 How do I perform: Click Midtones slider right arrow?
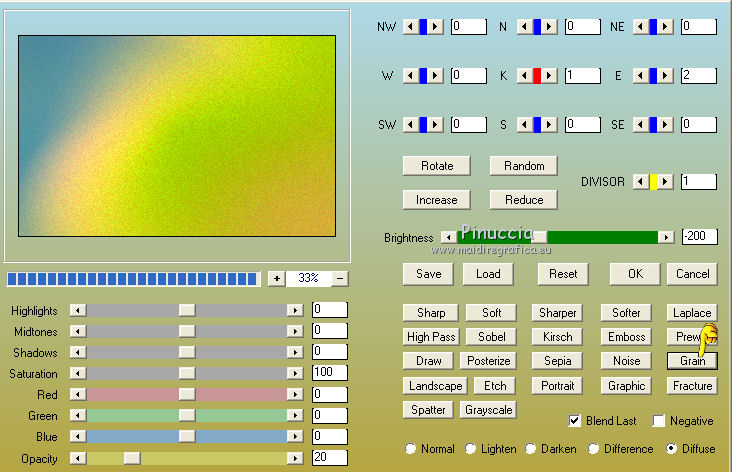point(295,331)
